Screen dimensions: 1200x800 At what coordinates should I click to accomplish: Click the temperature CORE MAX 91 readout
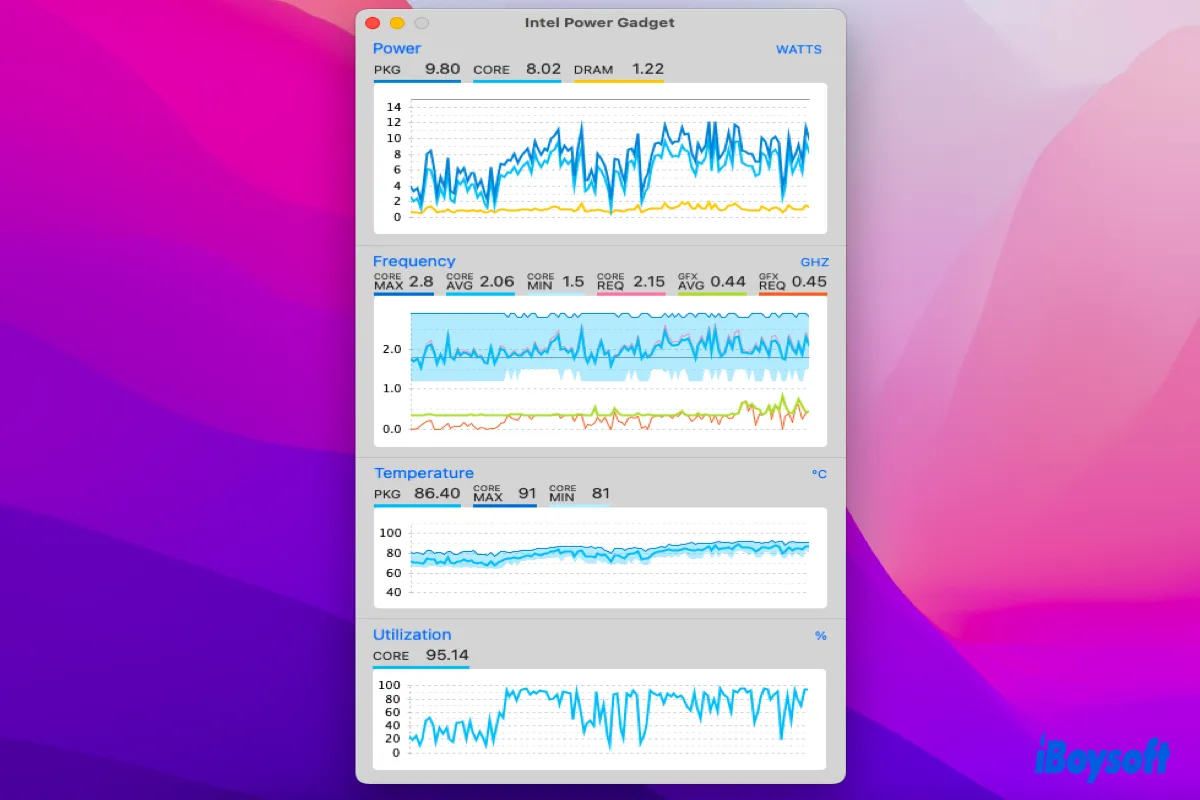[x=505, y=493]
